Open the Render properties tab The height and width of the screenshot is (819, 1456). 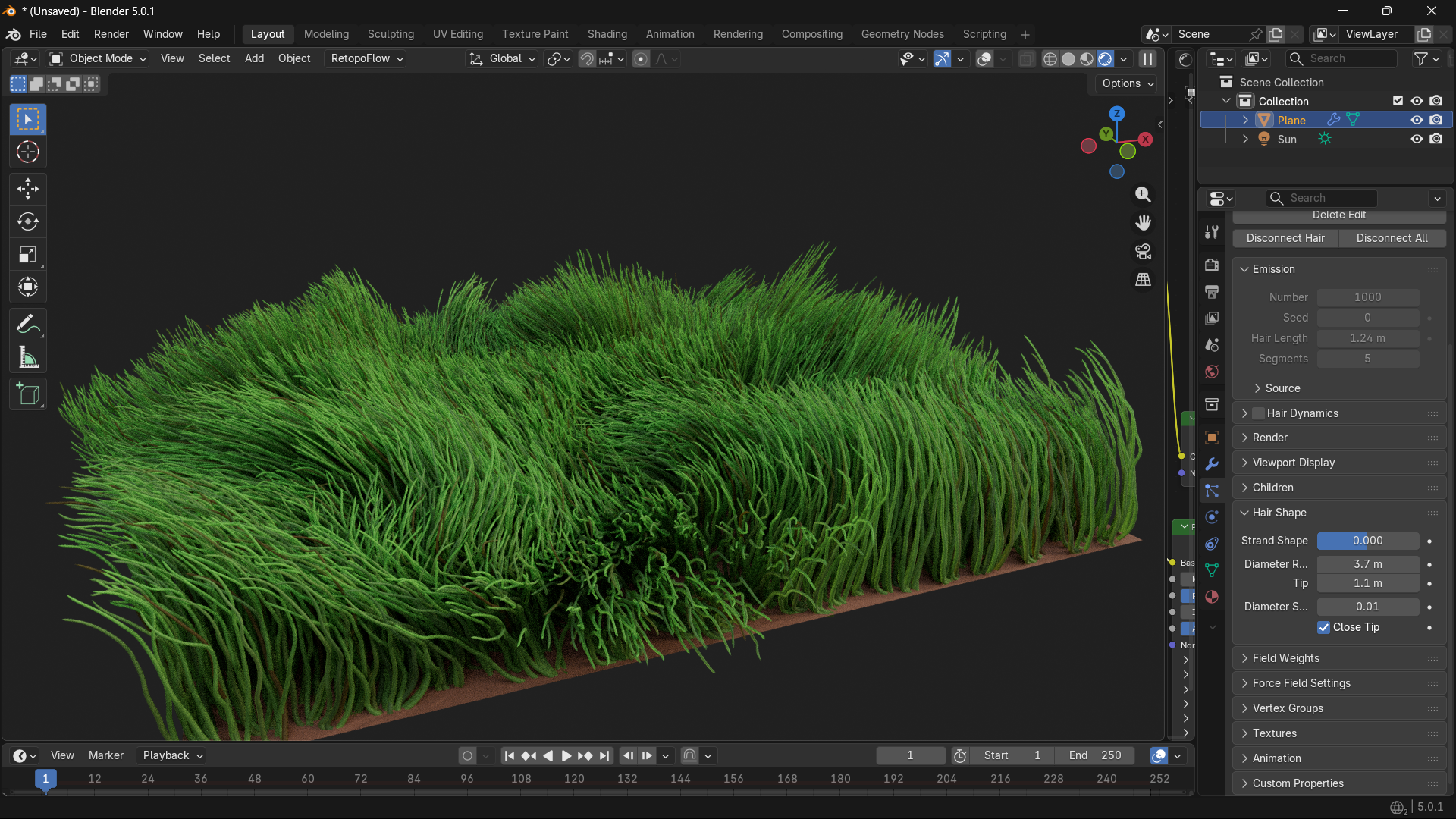click(x=1212, y=265)
